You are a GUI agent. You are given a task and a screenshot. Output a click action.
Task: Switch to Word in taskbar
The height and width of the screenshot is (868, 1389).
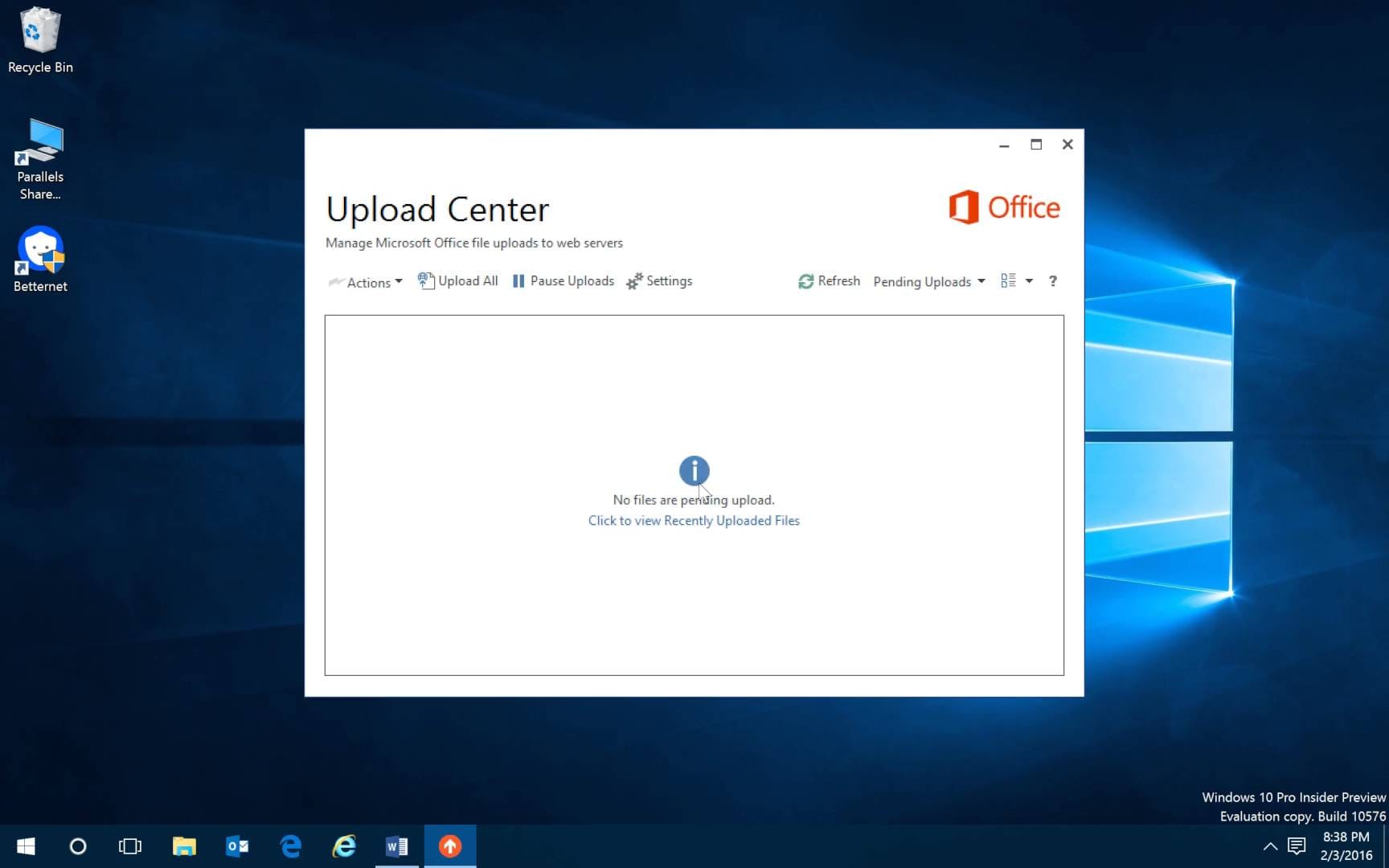coord(397,846)
